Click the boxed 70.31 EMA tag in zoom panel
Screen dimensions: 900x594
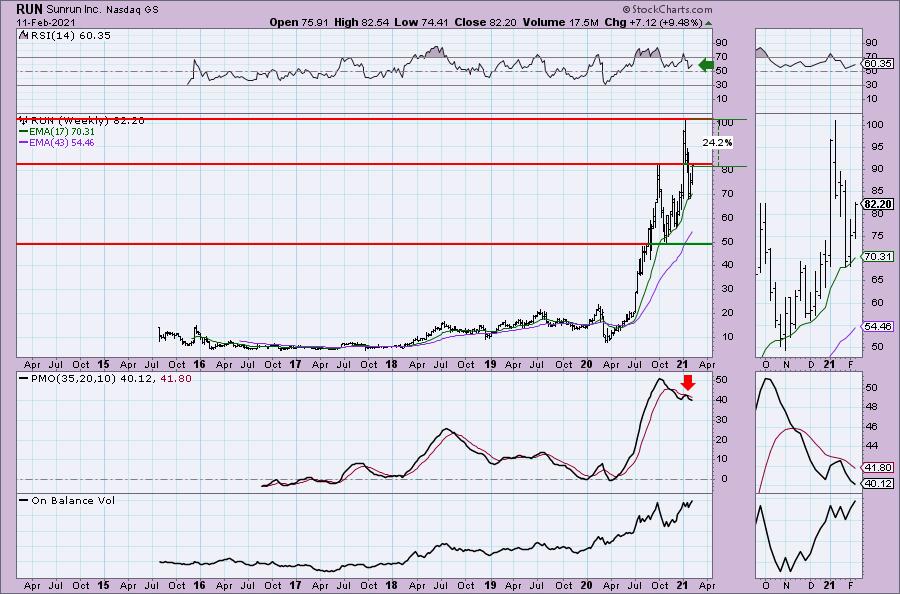878,257
